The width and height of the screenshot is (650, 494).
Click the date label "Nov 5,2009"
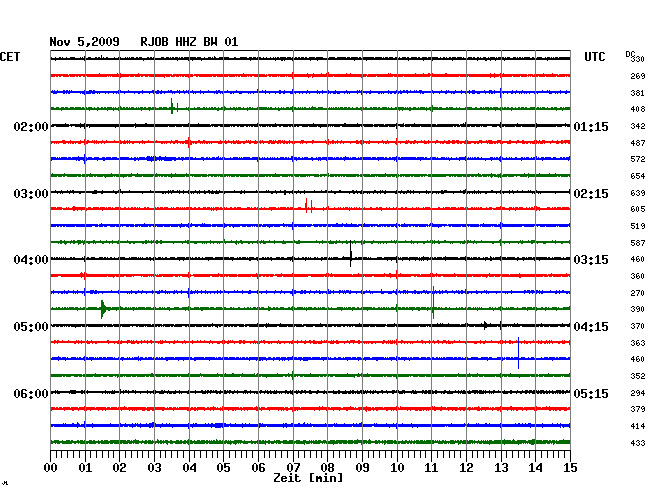click(x=85, y=42)
